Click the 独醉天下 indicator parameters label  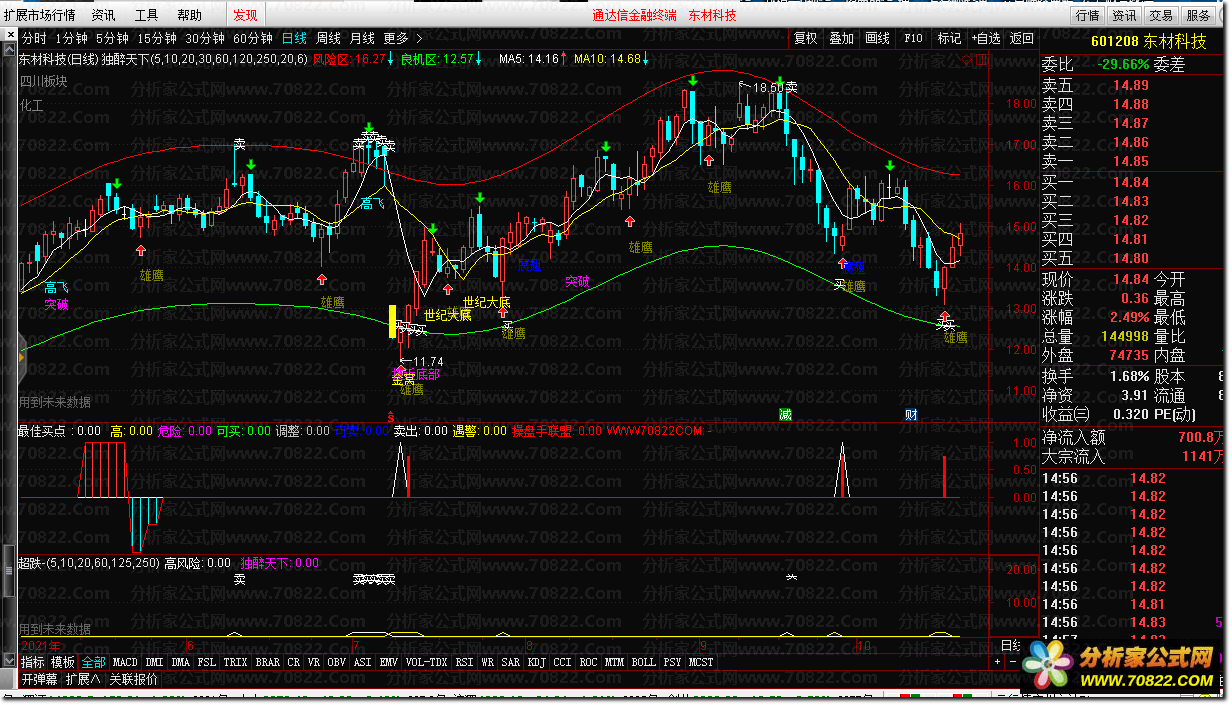(205, 59)
